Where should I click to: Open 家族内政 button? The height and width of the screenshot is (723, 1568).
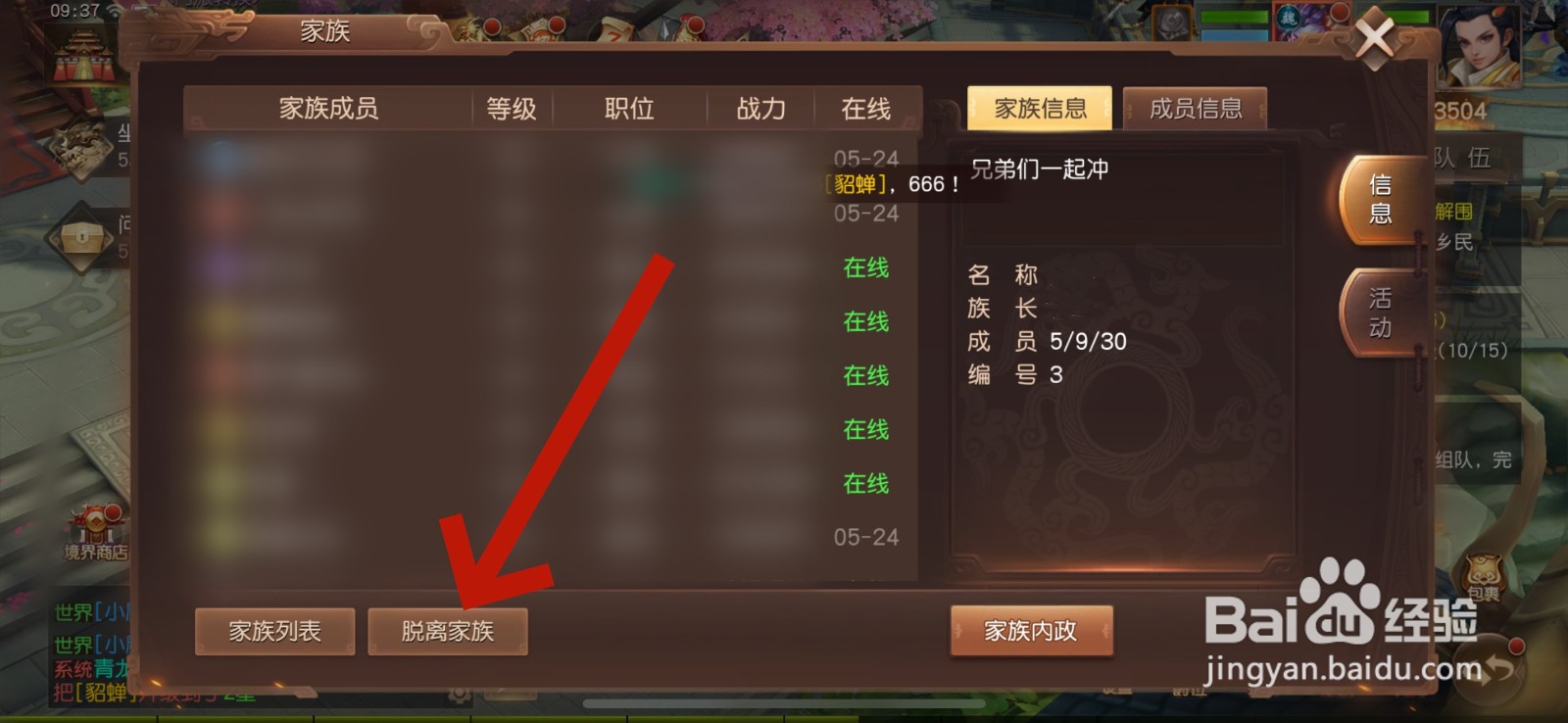(x=1031, y=631)
